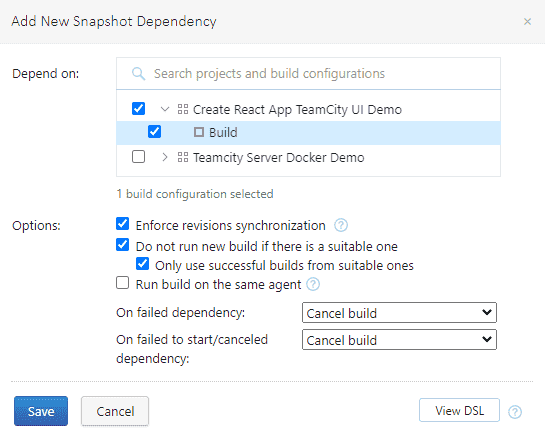Open help for Run build on same agent
545x439 pixels.
[x=313, y=284]
